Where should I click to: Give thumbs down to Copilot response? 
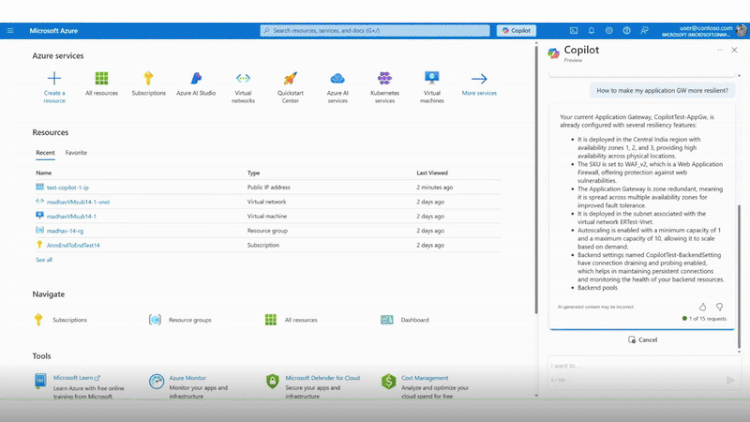pyautogui.click(x=719, y=307)
